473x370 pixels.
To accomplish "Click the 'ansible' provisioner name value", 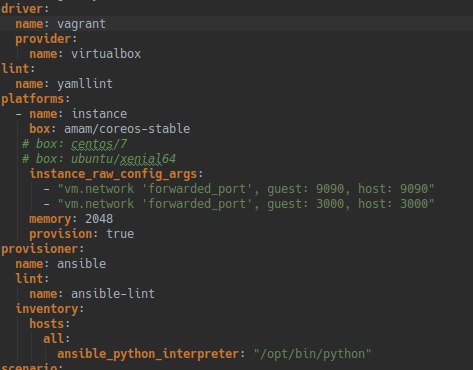I will (x=81, y=264).
